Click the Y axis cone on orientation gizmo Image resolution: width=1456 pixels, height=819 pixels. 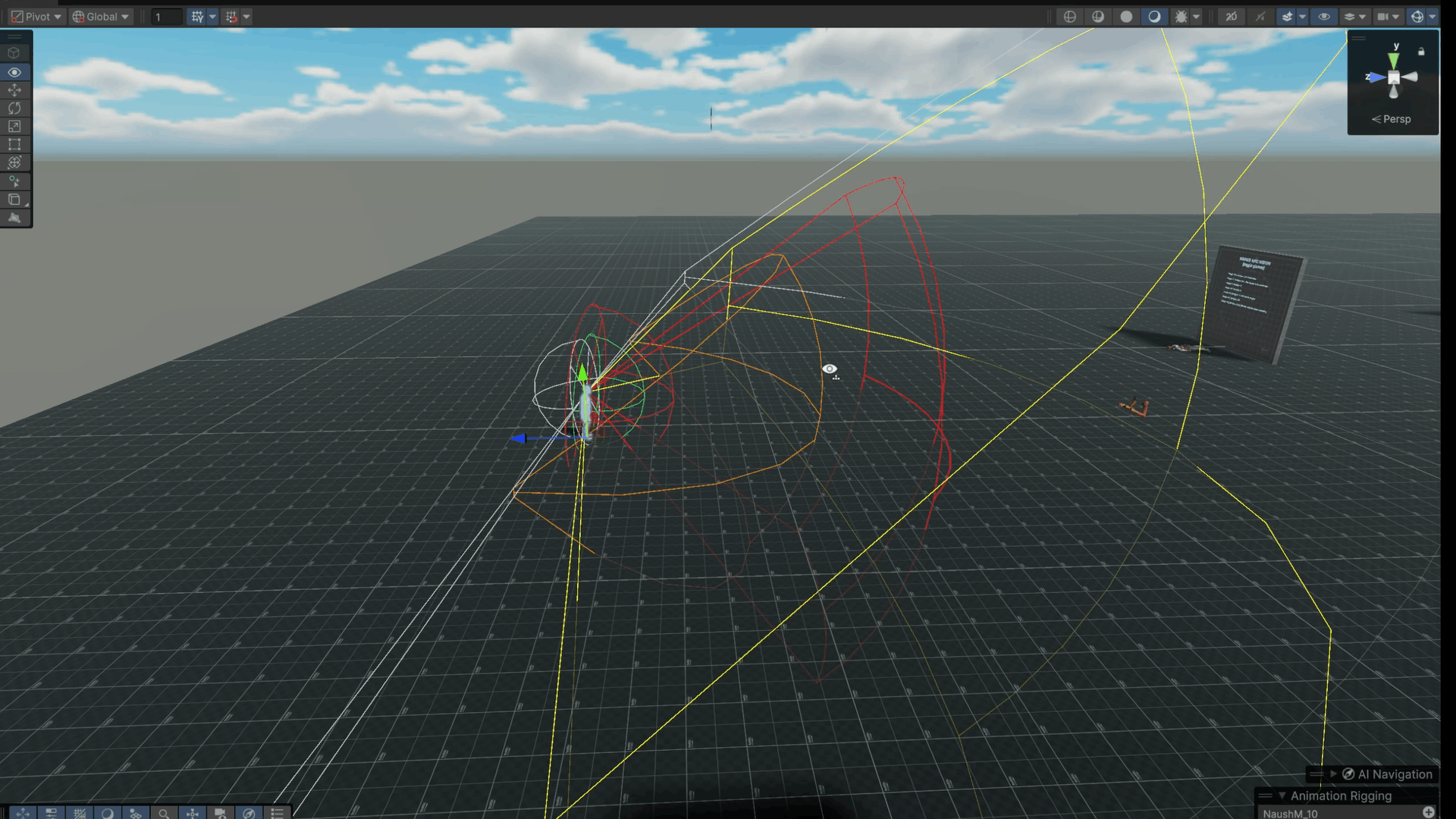(x=1394, y=61)
